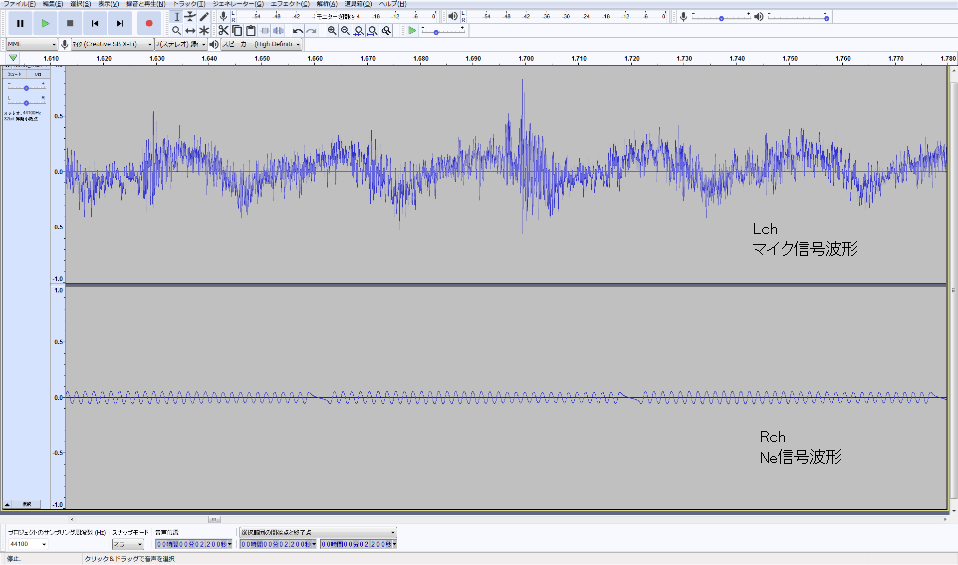958x565 pixels.
Task: Skip to start of the project
Action: tap(95, 23)
